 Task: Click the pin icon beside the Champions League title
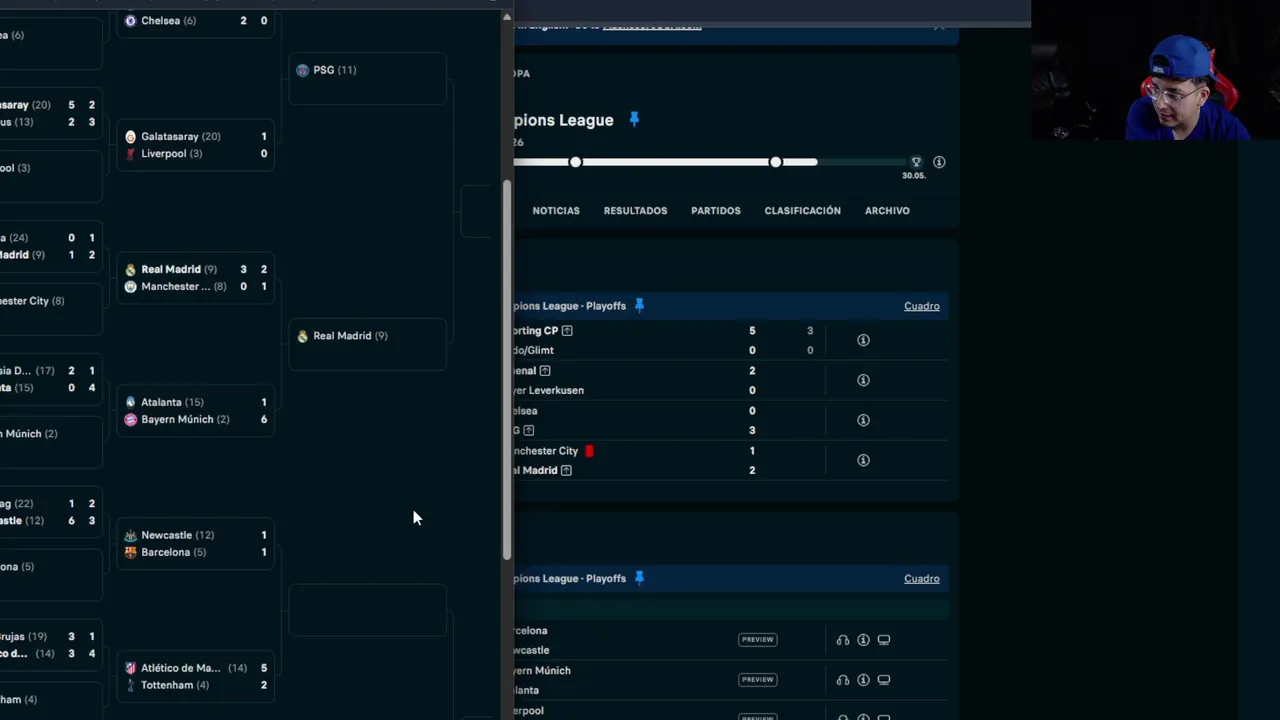tap(633, 120)
